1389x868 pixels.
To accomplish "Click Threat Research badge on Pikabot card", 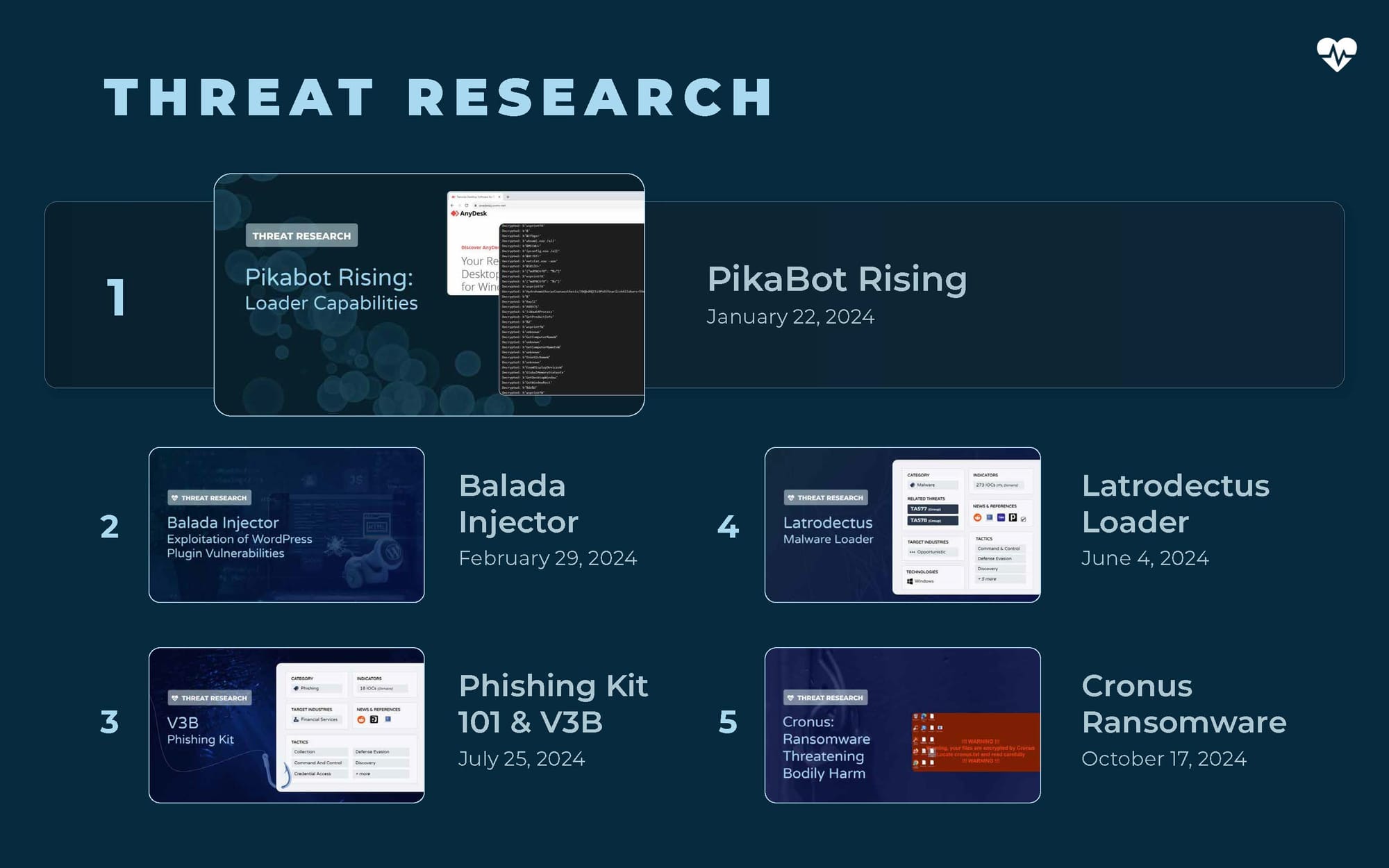I will click(x=301, y=235).
